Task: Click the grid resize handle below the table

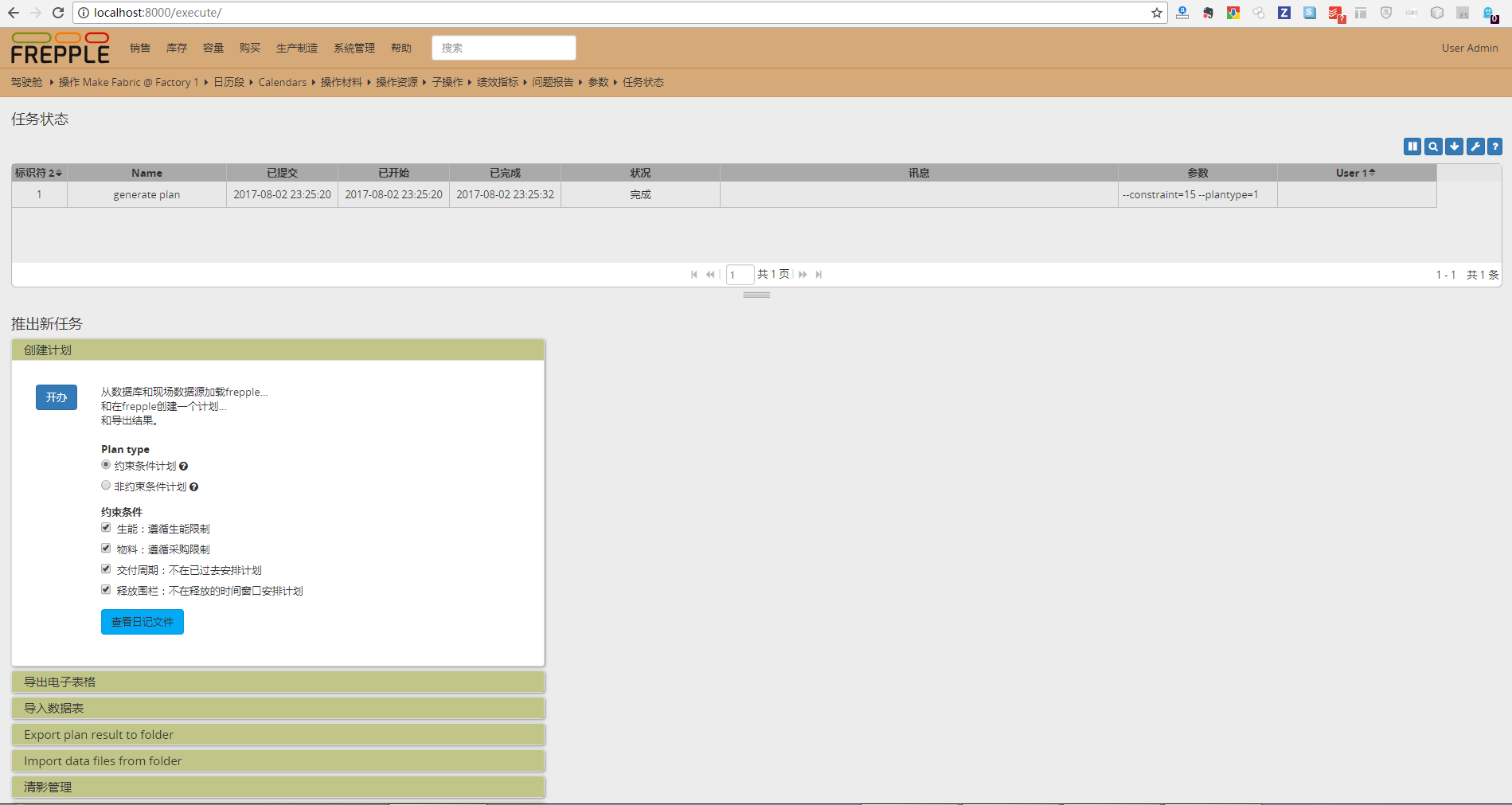Action: 756,295
